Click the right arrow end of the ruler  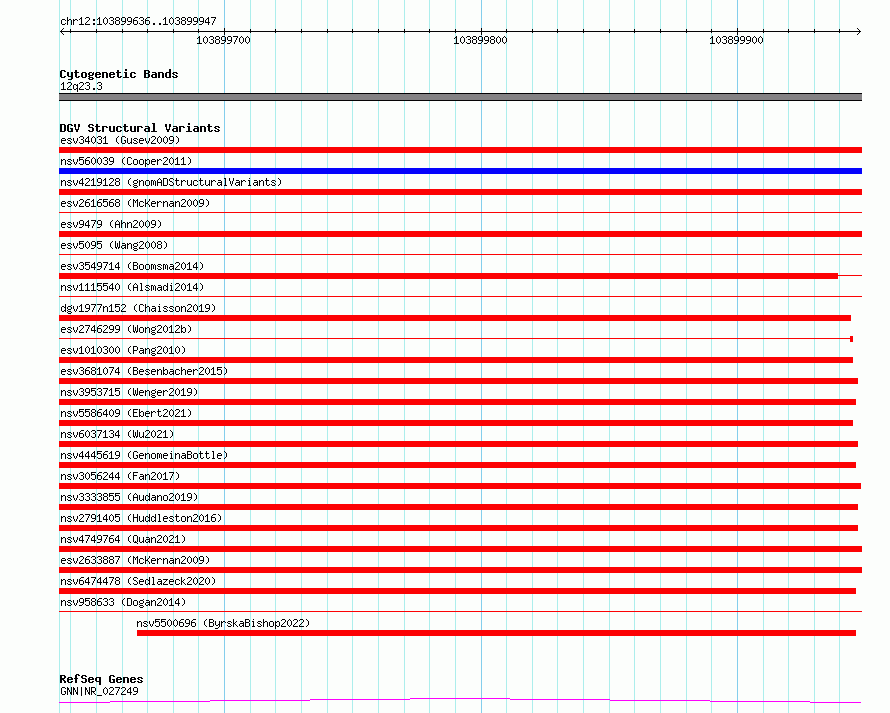pos(859,31)
